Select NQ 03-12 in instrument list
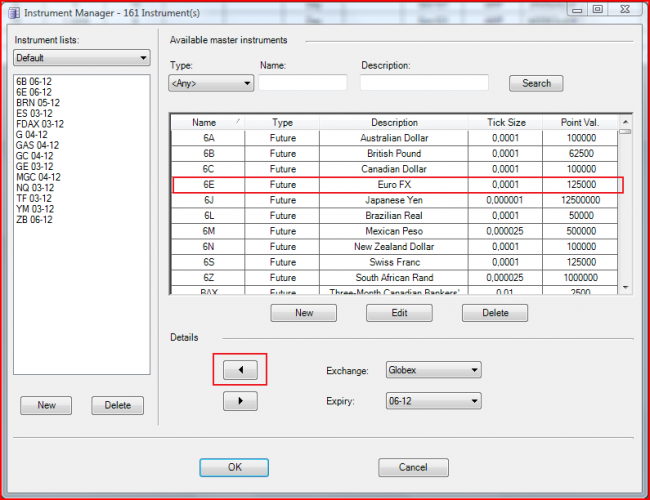Viewport: 650px width, 500px height. (35, 188)
